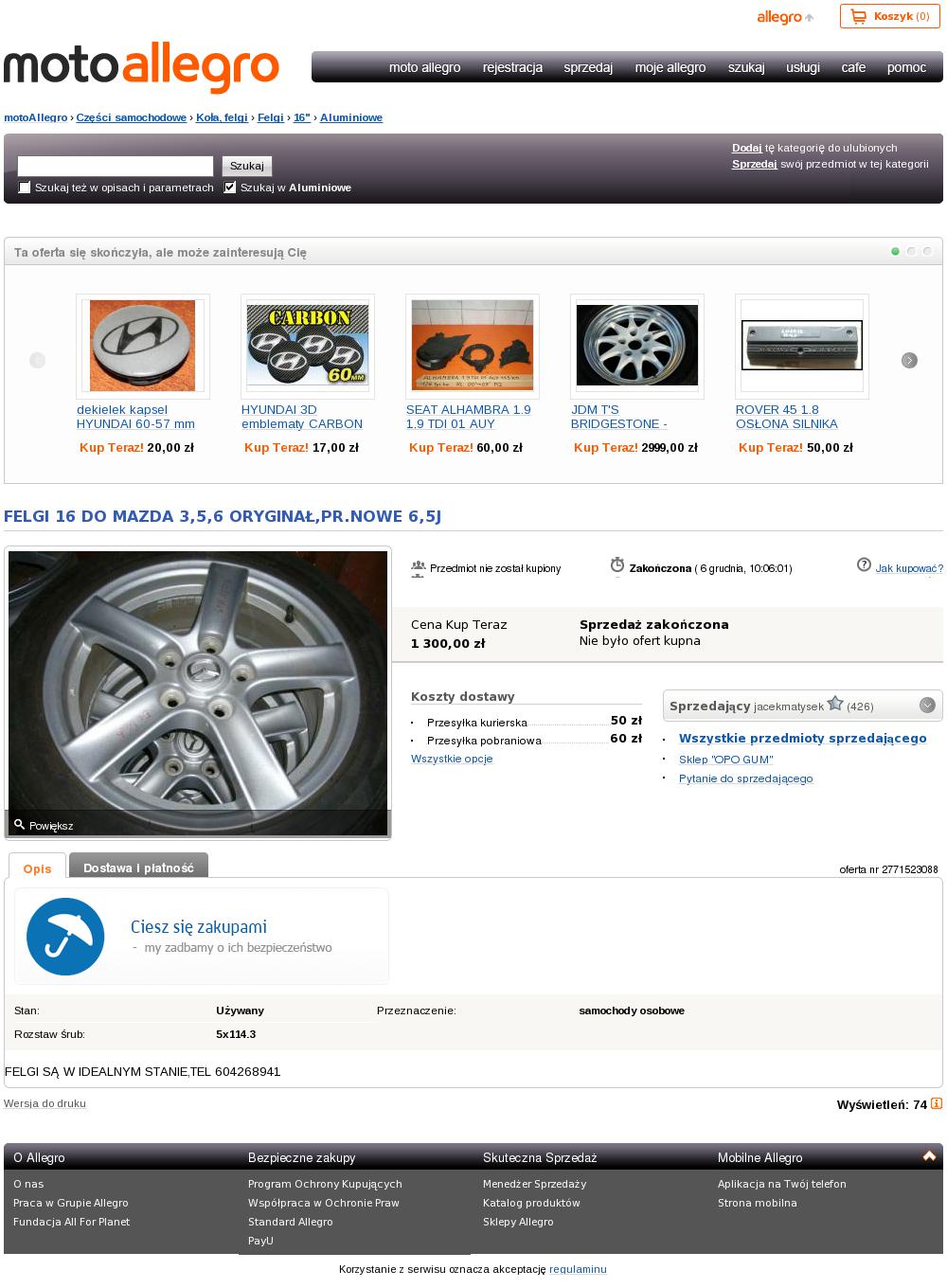Open the Koszyk shopping cart
947x1288 pixels.
[x=889, y=16]
